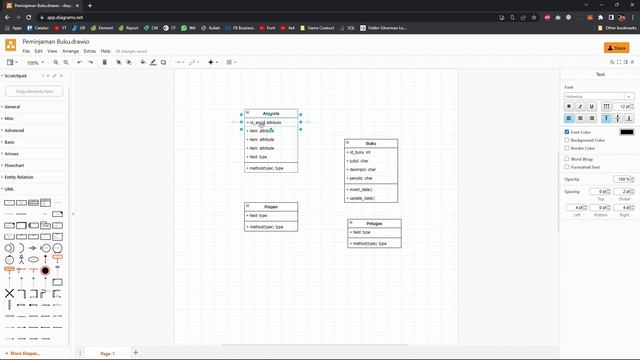Select the filled black circle UML shape
Viewport: 640px width, 360px height.
pyautogui.click(x=45, y=270)
